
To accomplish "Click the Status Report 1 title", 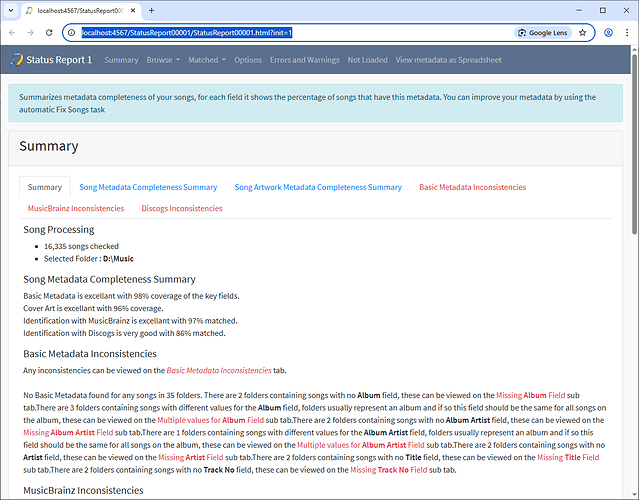I will coord(59,59).
